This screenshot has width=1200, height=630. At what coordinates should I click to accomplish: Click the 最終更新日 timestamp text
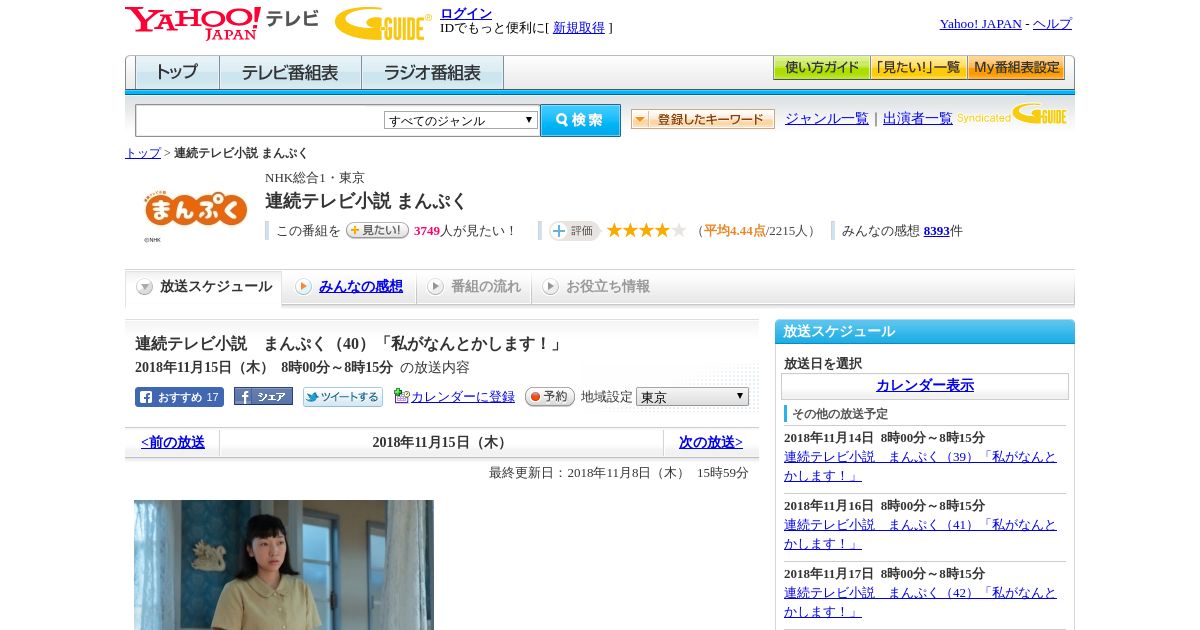point(619,473)
